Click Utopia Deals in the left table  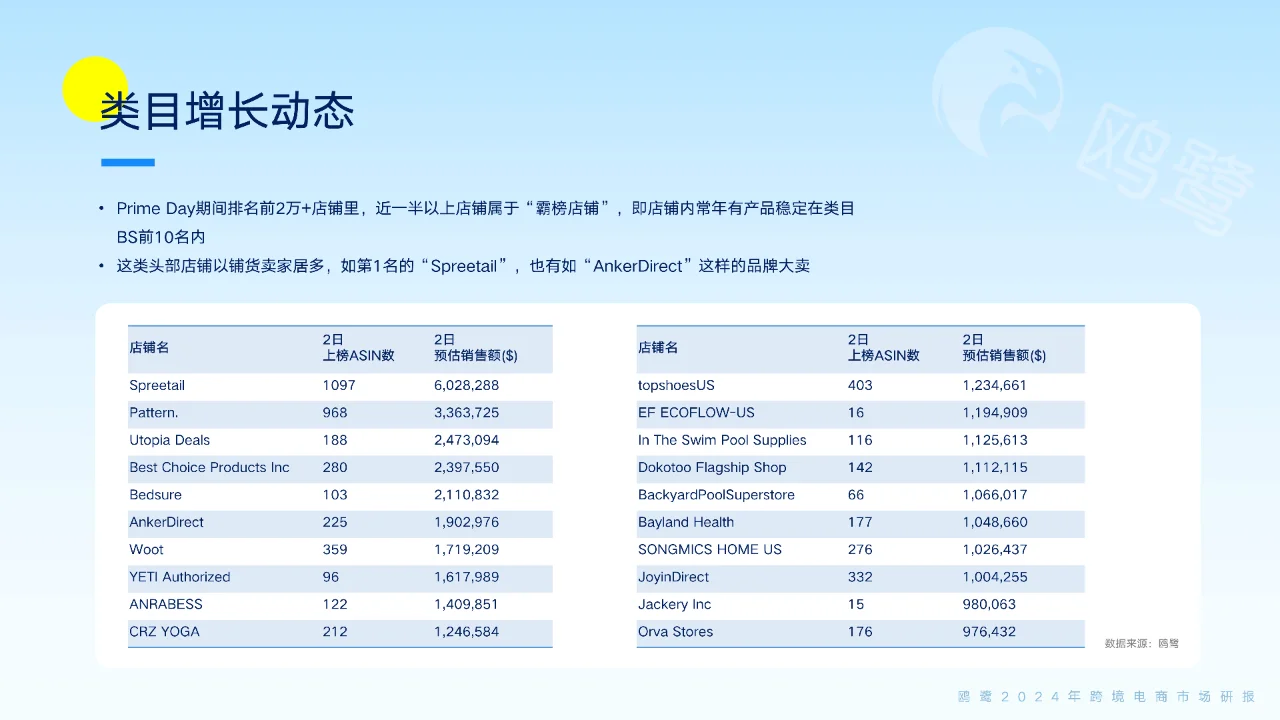click(169, 440)
